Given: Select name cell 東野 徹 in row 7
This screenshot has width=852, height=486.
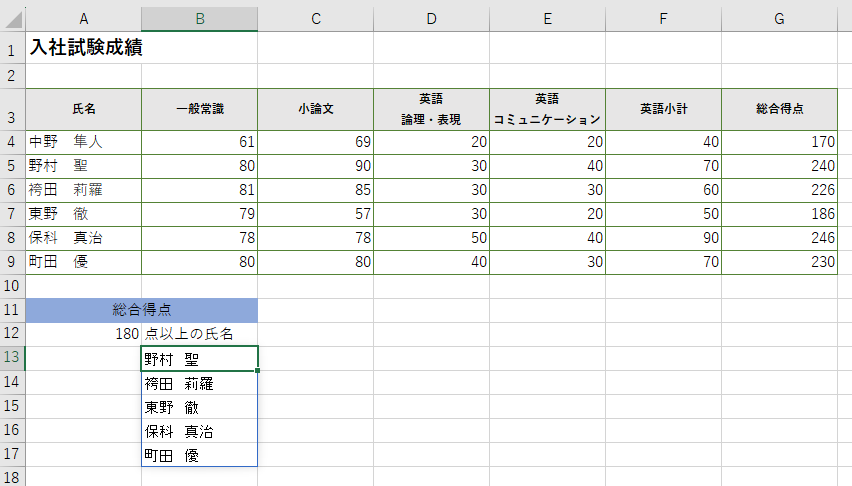Looking at the screenshot, I should pyautogui.click(x=83, y=214).
